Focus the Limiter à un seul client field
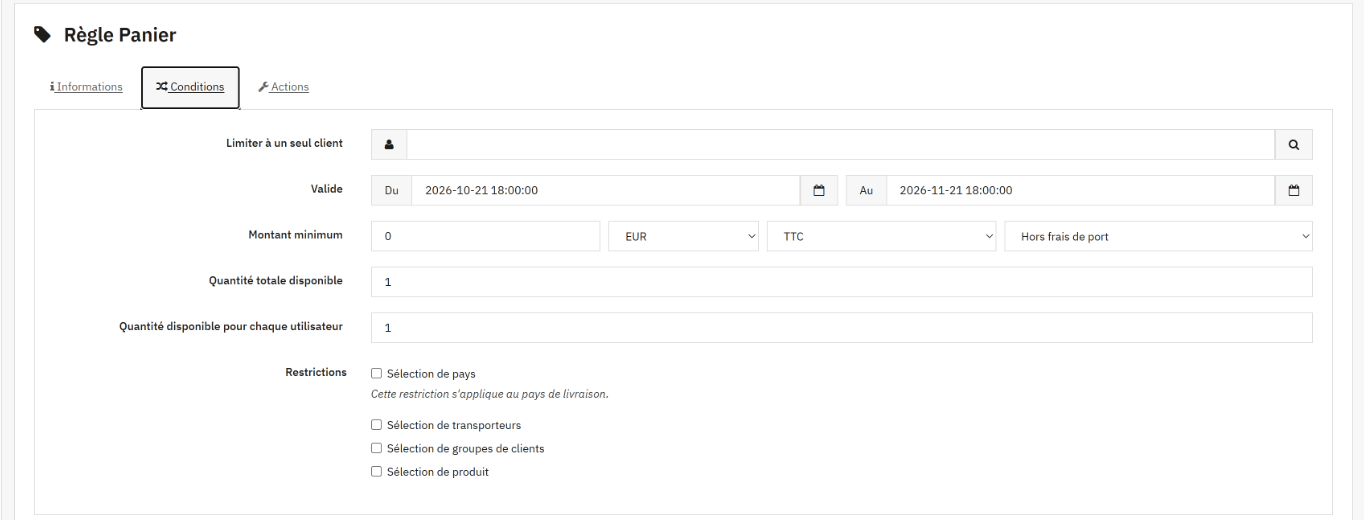 point(840,144)
